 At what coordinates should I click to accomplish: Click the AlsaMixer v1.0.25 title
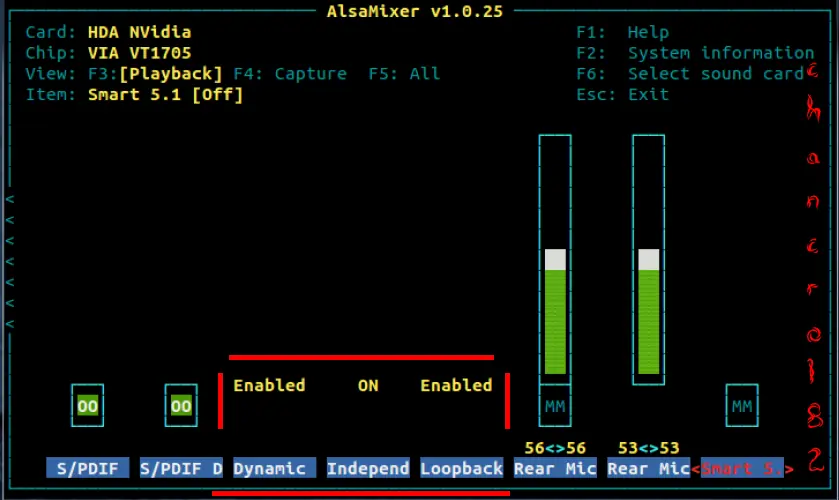(x=415, y=11)
